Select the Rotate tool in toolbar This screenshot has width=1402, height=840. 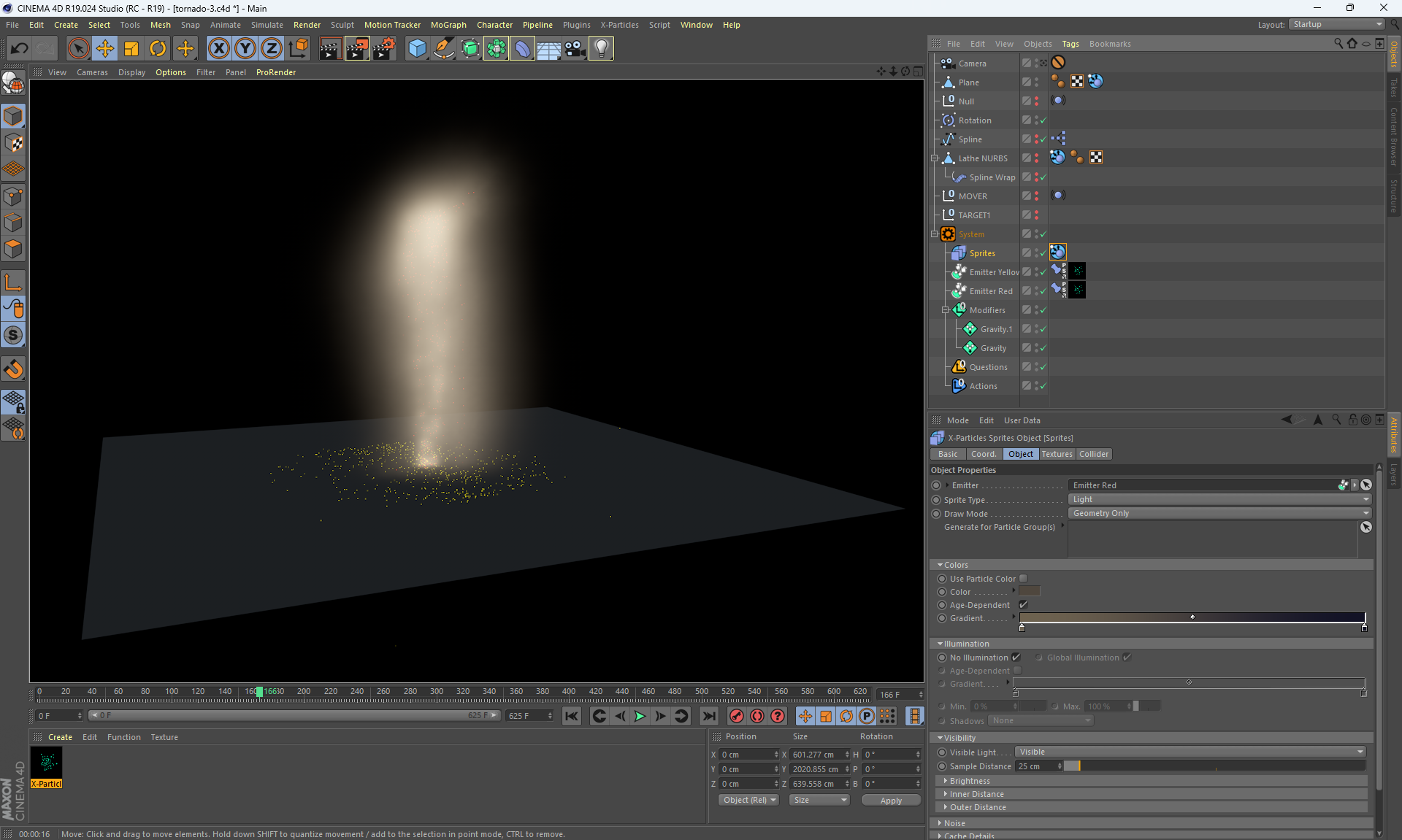pyautogui.click(x=158, y=49)
